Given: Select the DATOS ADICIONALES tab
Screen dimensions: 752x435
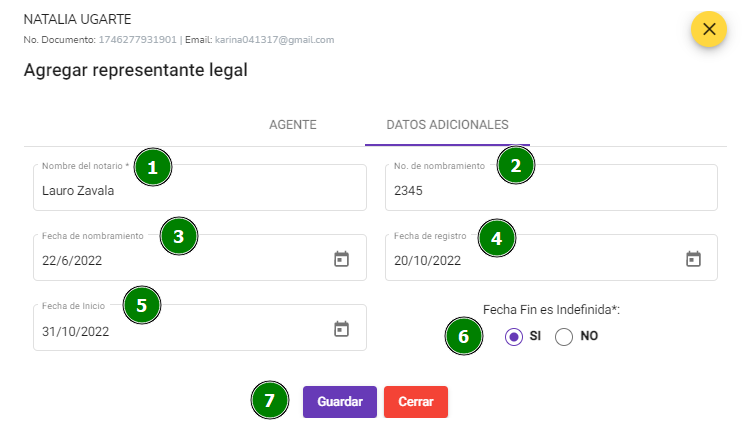Looking at the screenshot, I should 447,125.
